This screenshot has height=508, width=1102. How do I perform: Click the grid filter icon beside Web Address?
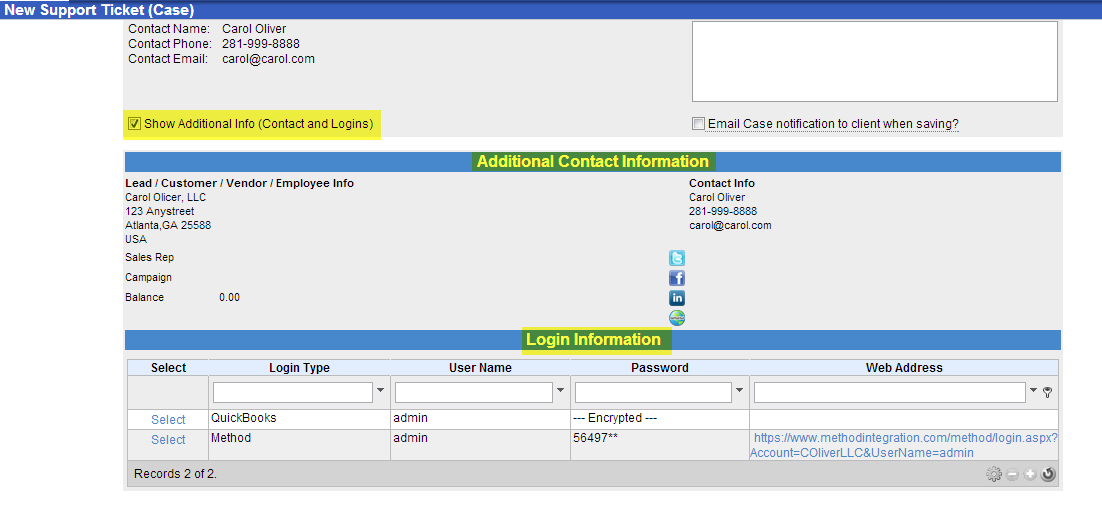click(1047, 392)
